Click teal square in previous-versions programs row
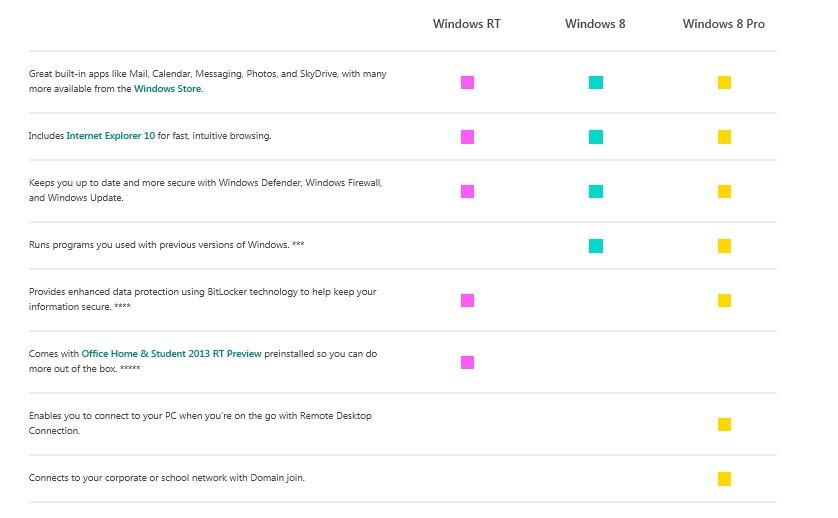This screenshot has height=518, width=838. [x=596, y=245]
